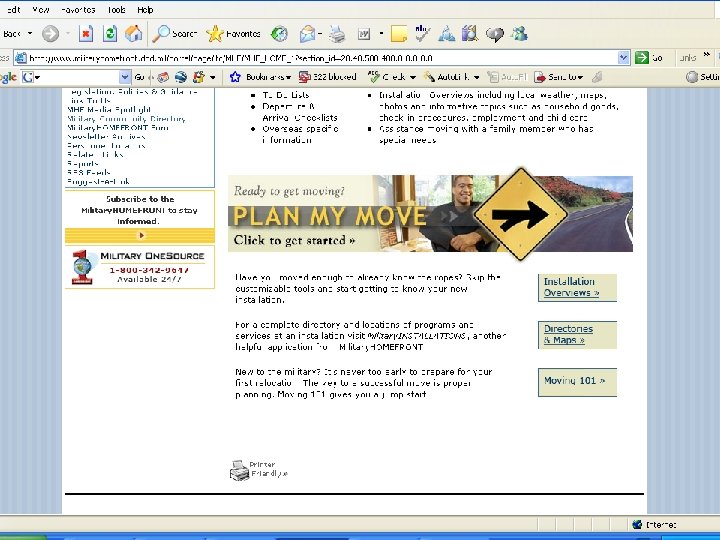Open Reports sidebar link
Viewport: 720px width, 540px height.
(x=83, y=163)
